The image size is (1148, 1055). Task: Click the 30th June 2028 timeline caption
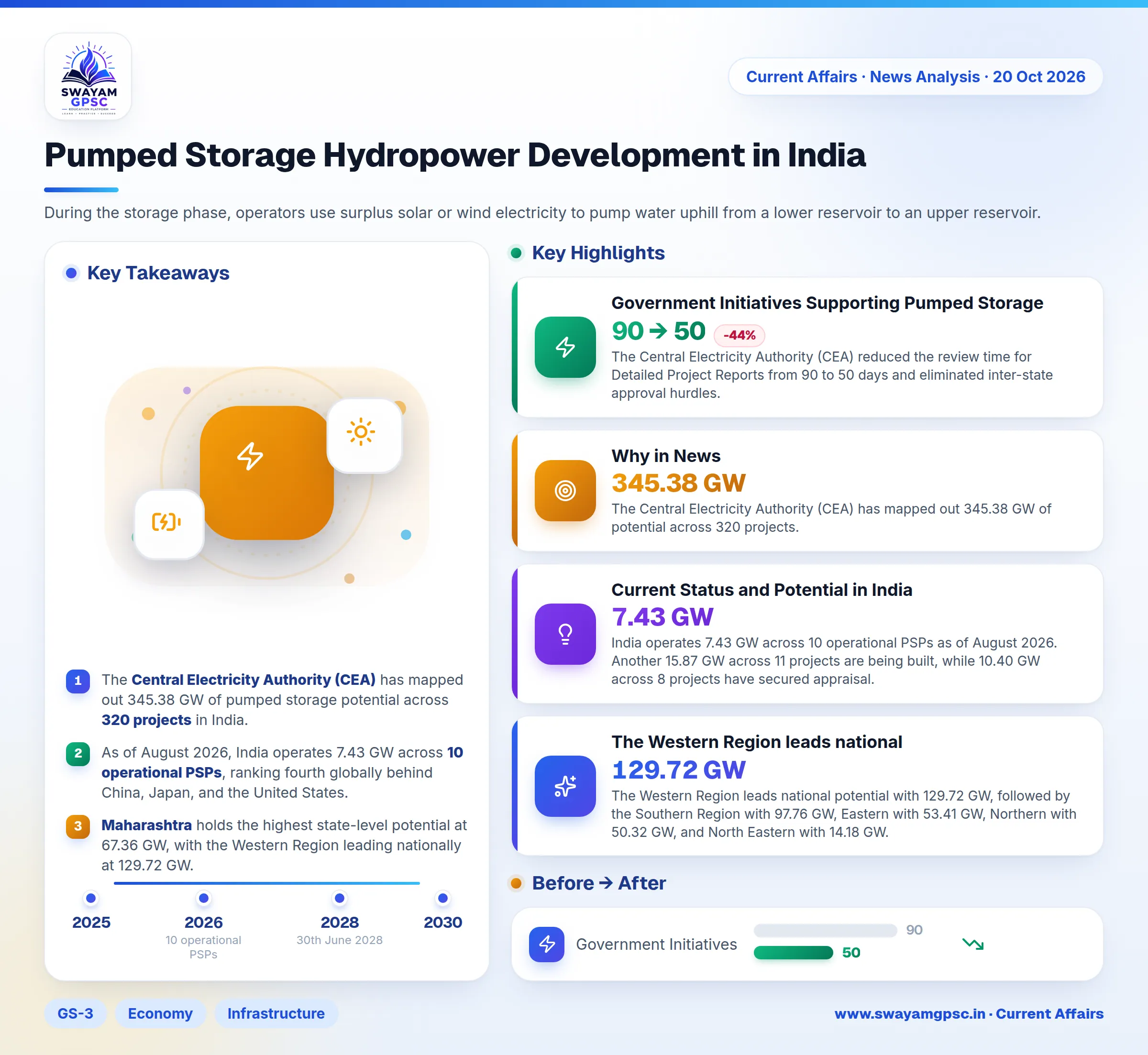[x=340, y=940]
